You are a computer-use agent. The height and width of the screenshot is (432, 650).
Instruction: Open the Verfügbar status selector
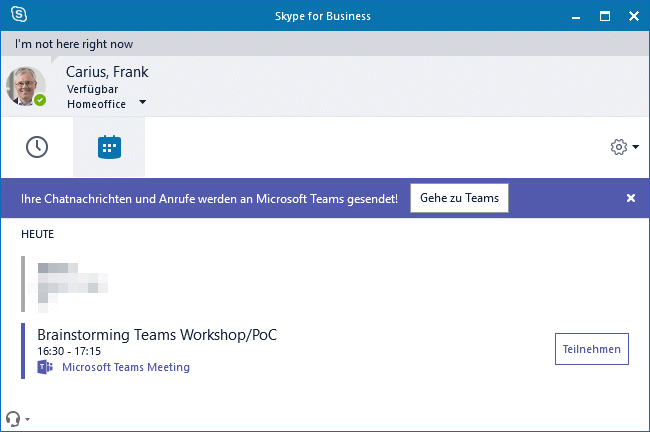[x=92, y=89]
